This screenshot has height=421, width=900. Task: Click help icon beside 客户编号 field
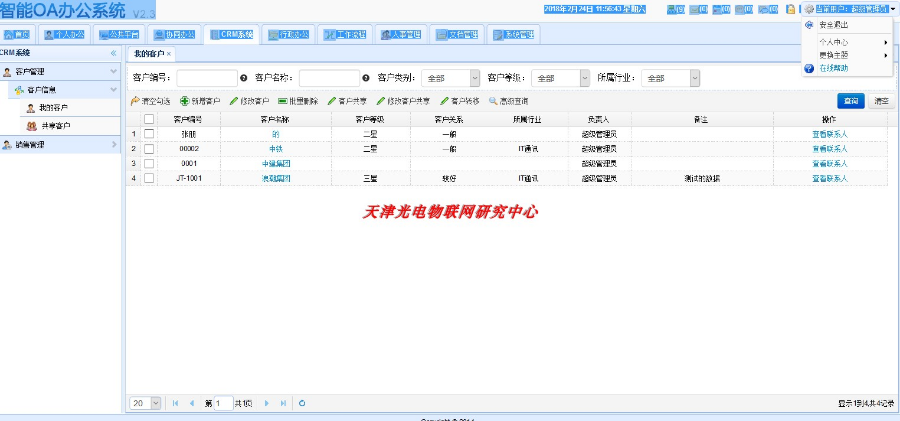(x=243, y=78)
